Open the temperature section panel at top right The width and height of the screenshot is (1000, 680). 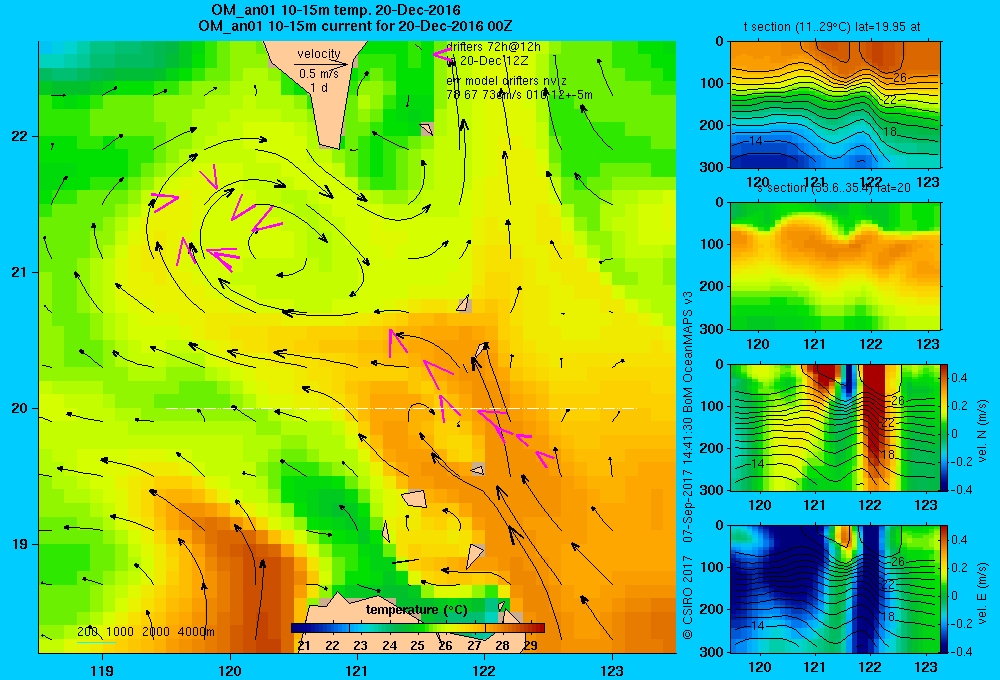[x=835, y=104]
